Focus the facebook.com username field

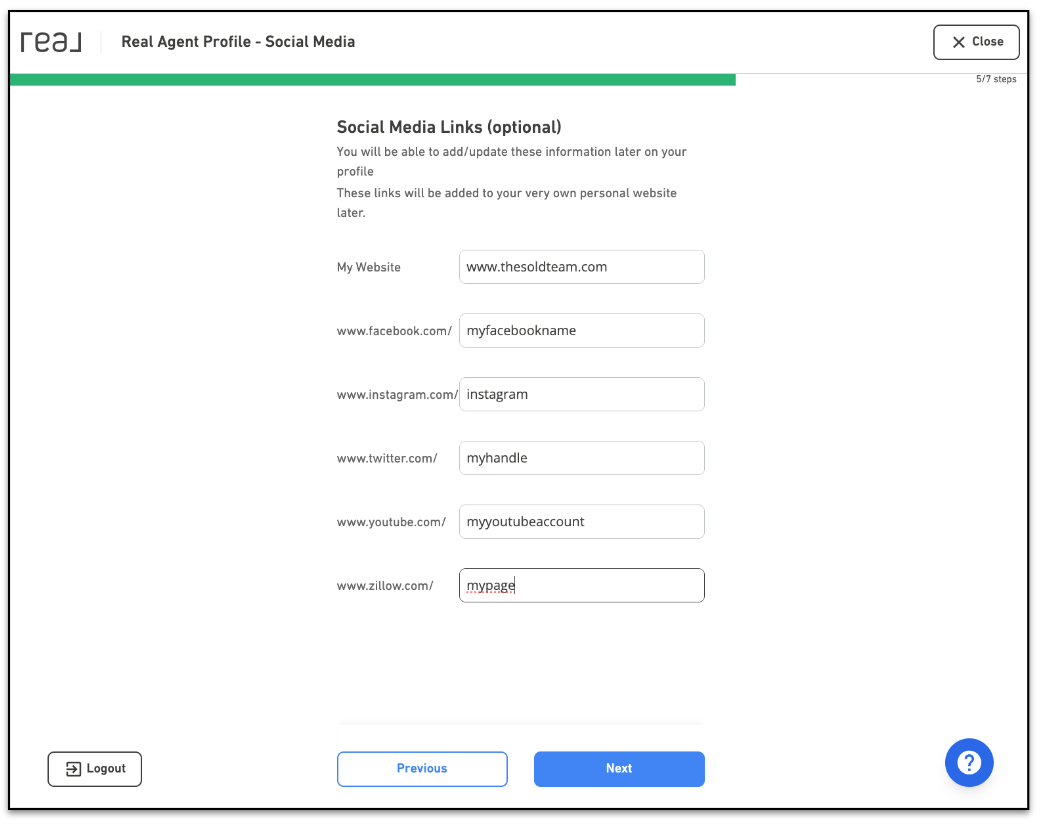[582, 331]
